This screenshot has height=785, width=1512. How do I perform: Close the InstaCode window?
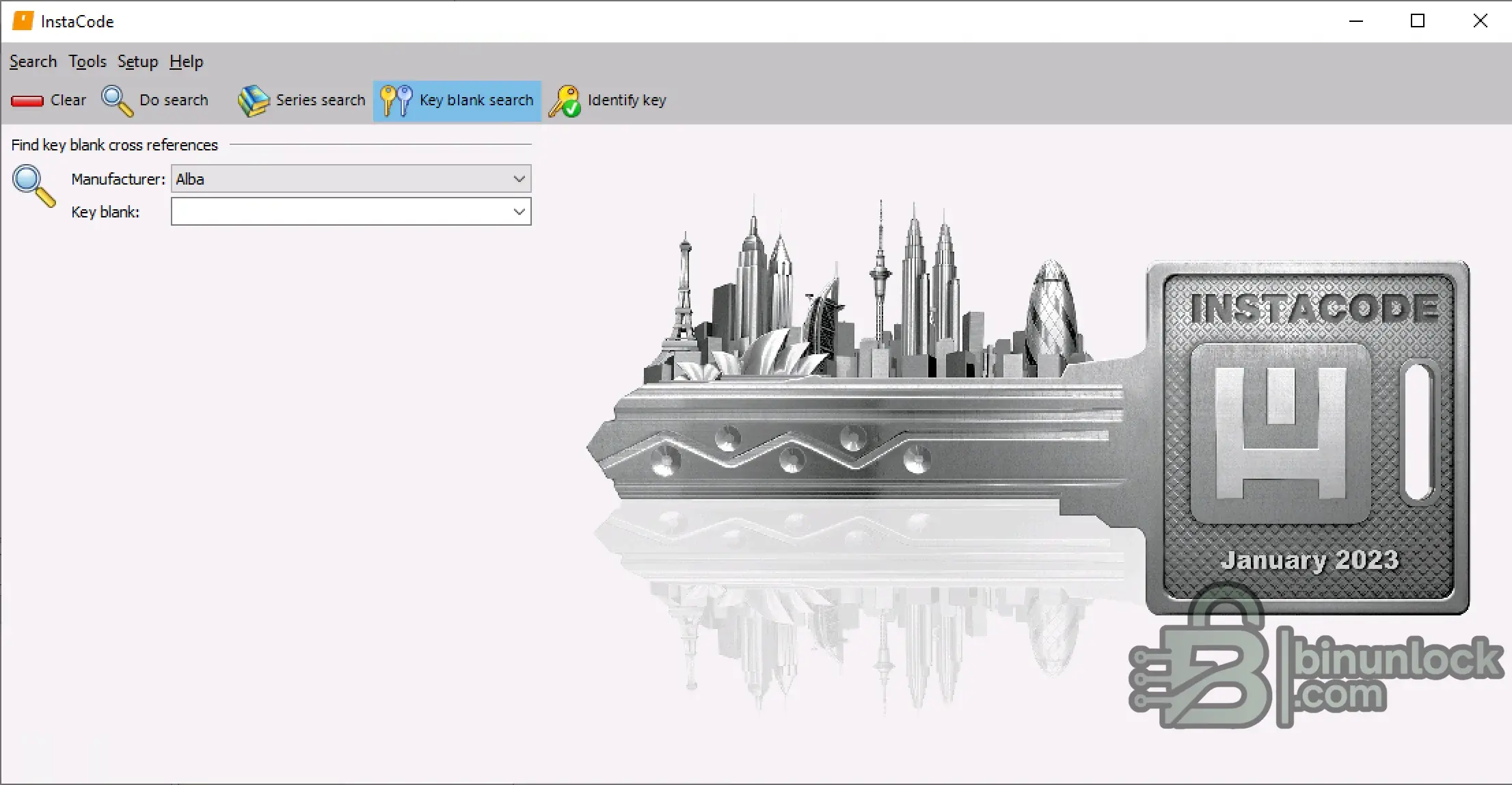(x=1480, y=21)
